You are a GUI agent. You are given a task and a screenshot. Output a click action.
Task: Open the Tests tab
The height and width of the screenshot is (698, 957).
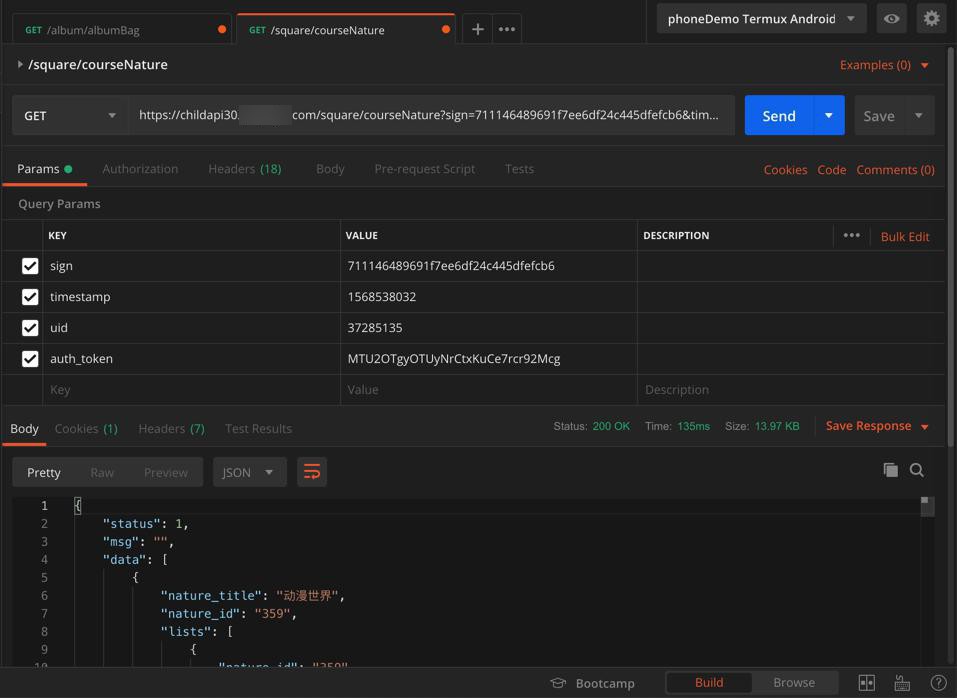tap(519, 169)
